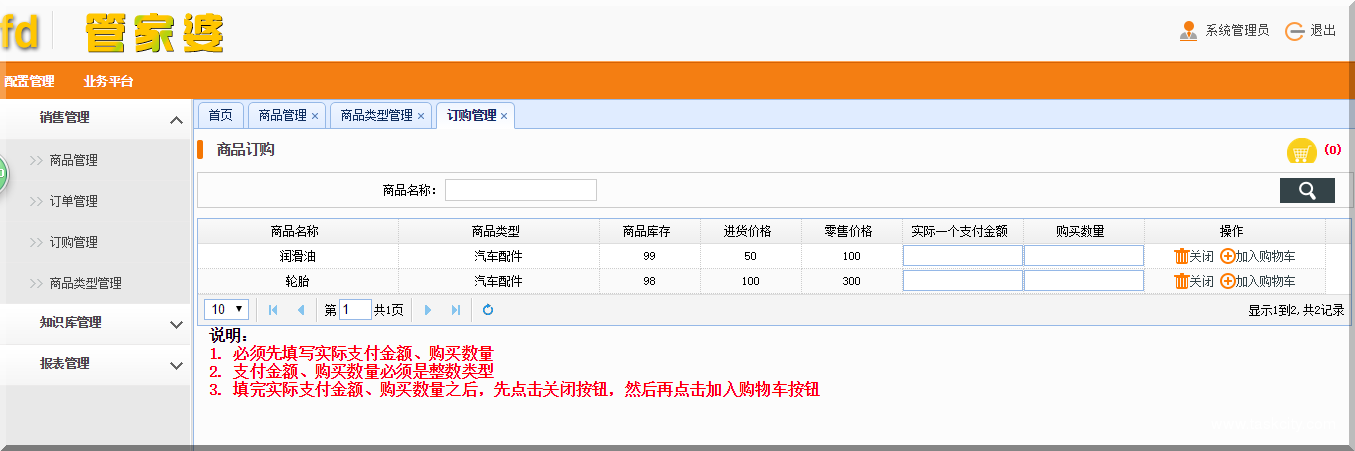Click trash 关闭 icon for 轮胎 row

coord(1182,282)
